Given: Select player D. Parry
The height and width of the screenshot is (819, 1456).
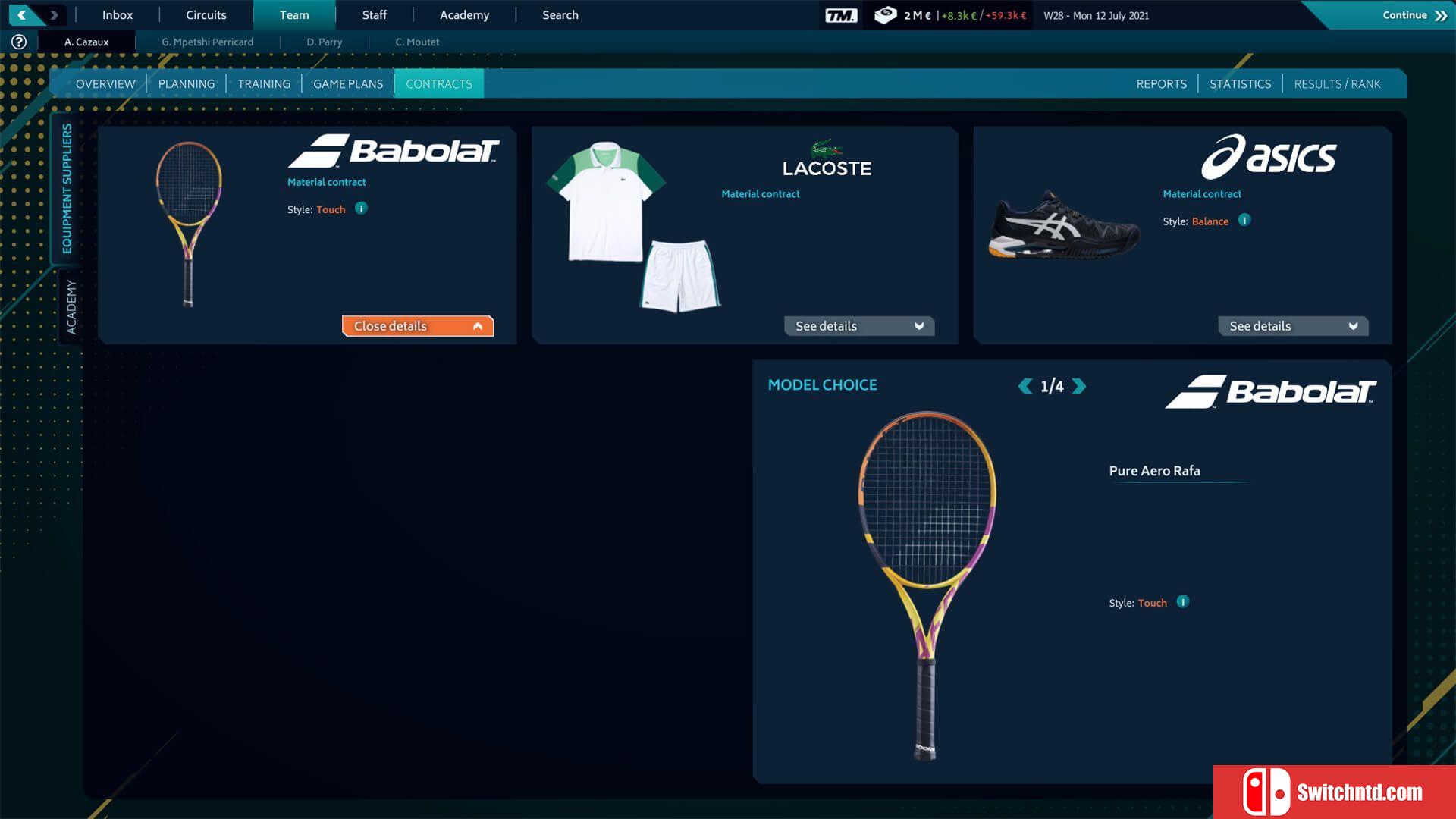Looking at the screenshot, I should (324, 42).
